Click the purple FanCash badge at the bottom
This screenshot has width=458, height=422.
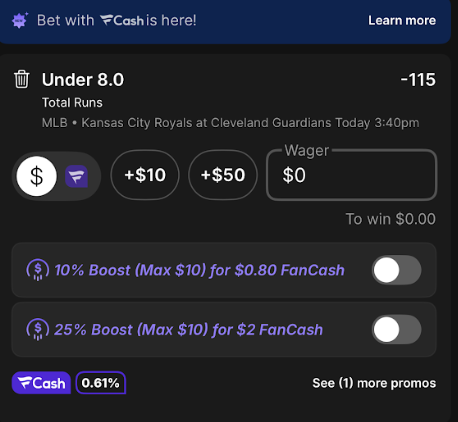tap(41, 383)
